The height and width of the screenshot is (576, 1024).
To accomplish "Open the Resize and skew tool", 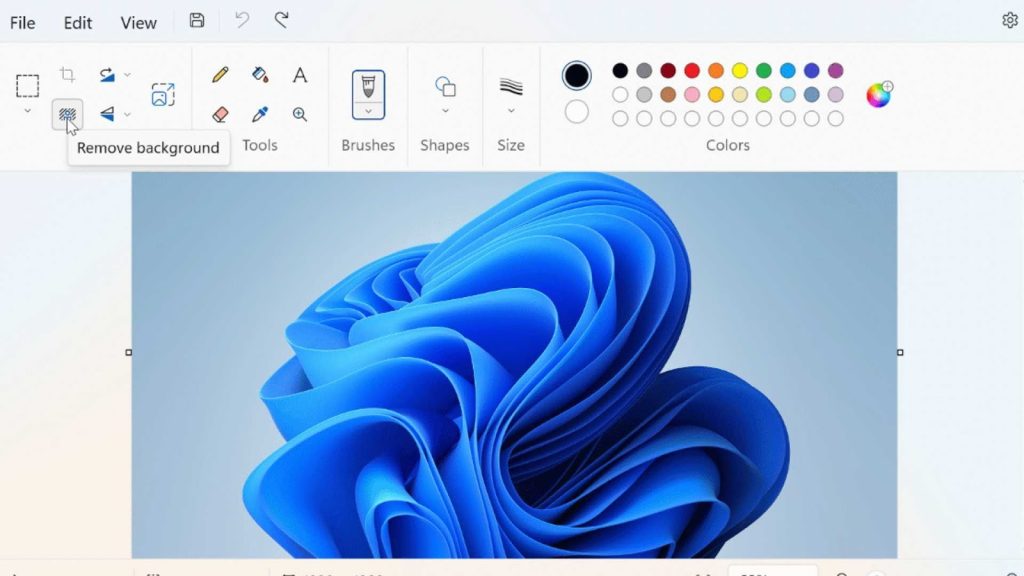I will 162,95.
